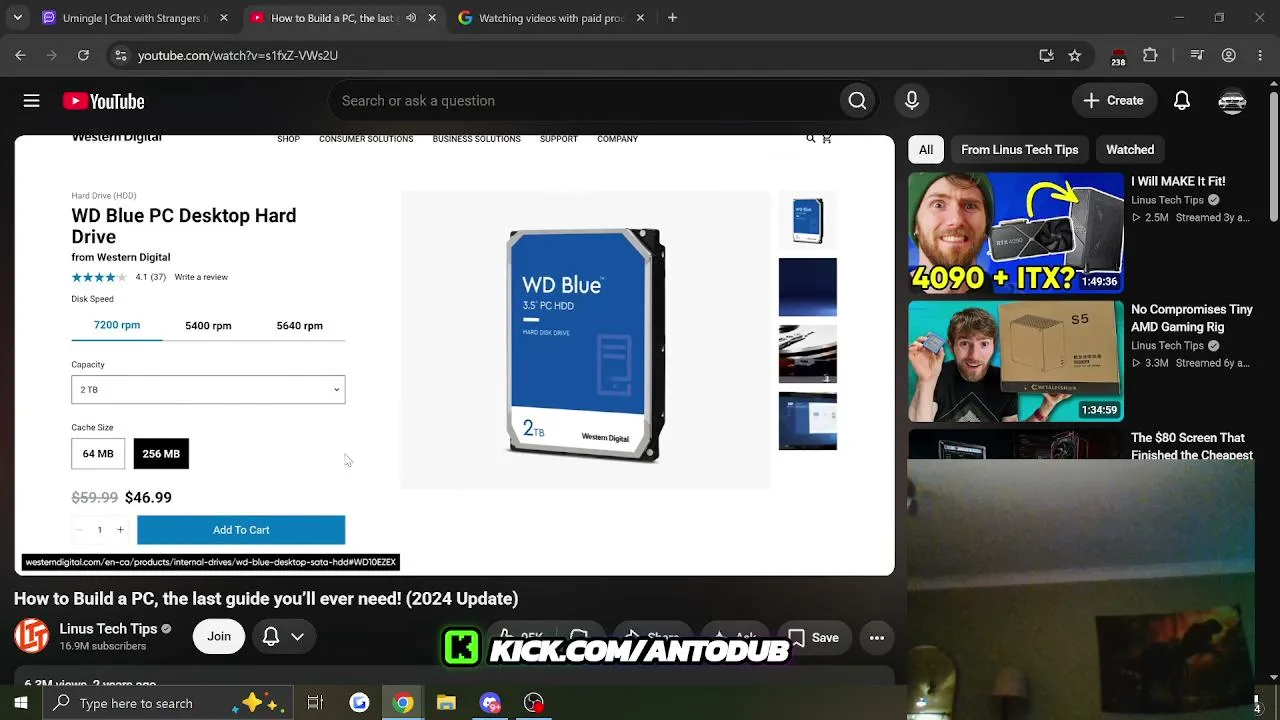The width and height of the screenshot is (1280, 720).
Task: Open the Windows Start menu
Action: 20,703
